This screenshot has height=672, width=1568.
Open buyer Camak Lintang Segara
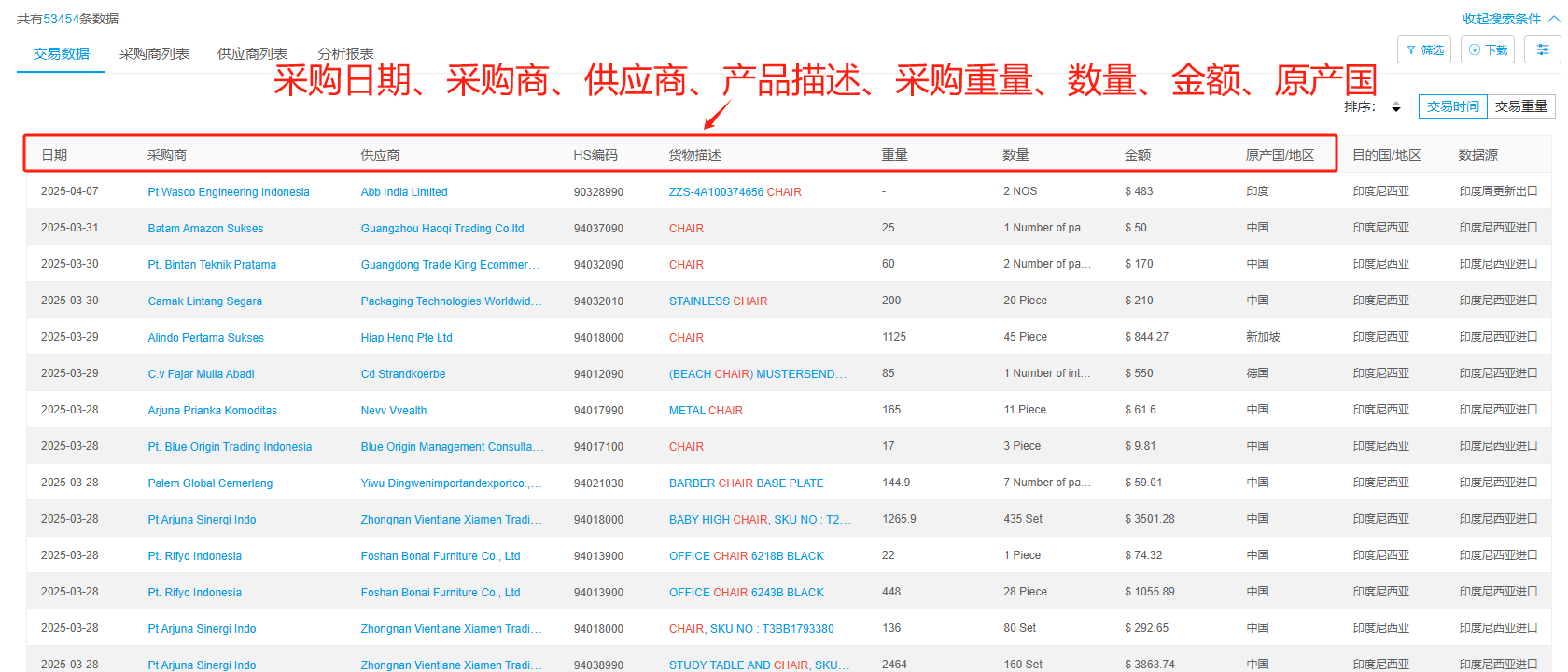coord(204,301)
